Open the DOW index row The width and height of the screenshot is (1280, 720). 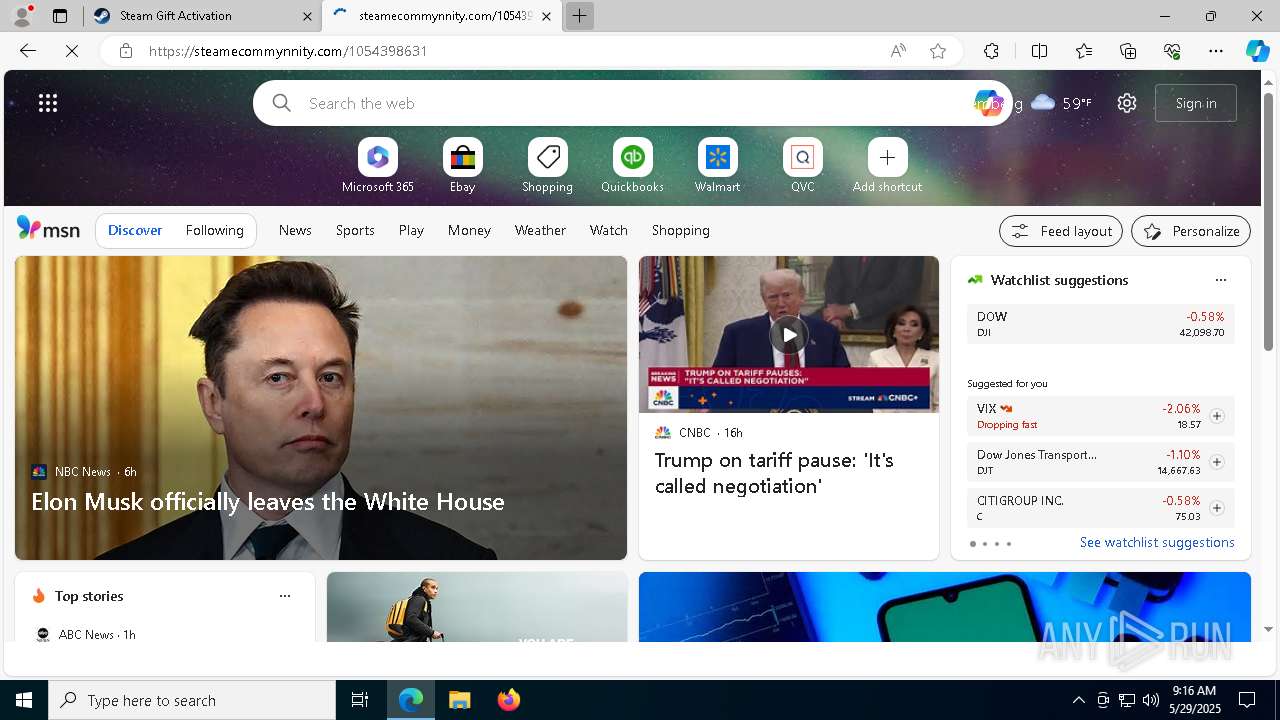(1100, 324)
